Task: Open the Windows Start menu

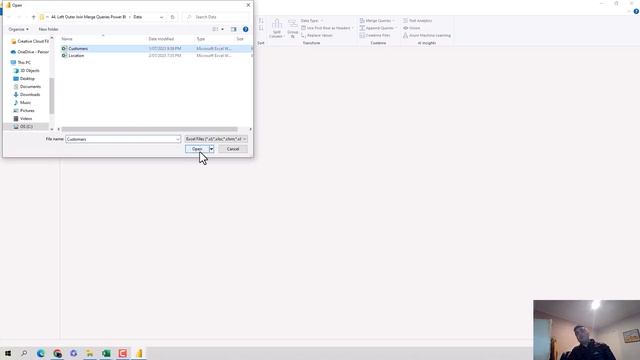Action: click(x=8, y=353)
